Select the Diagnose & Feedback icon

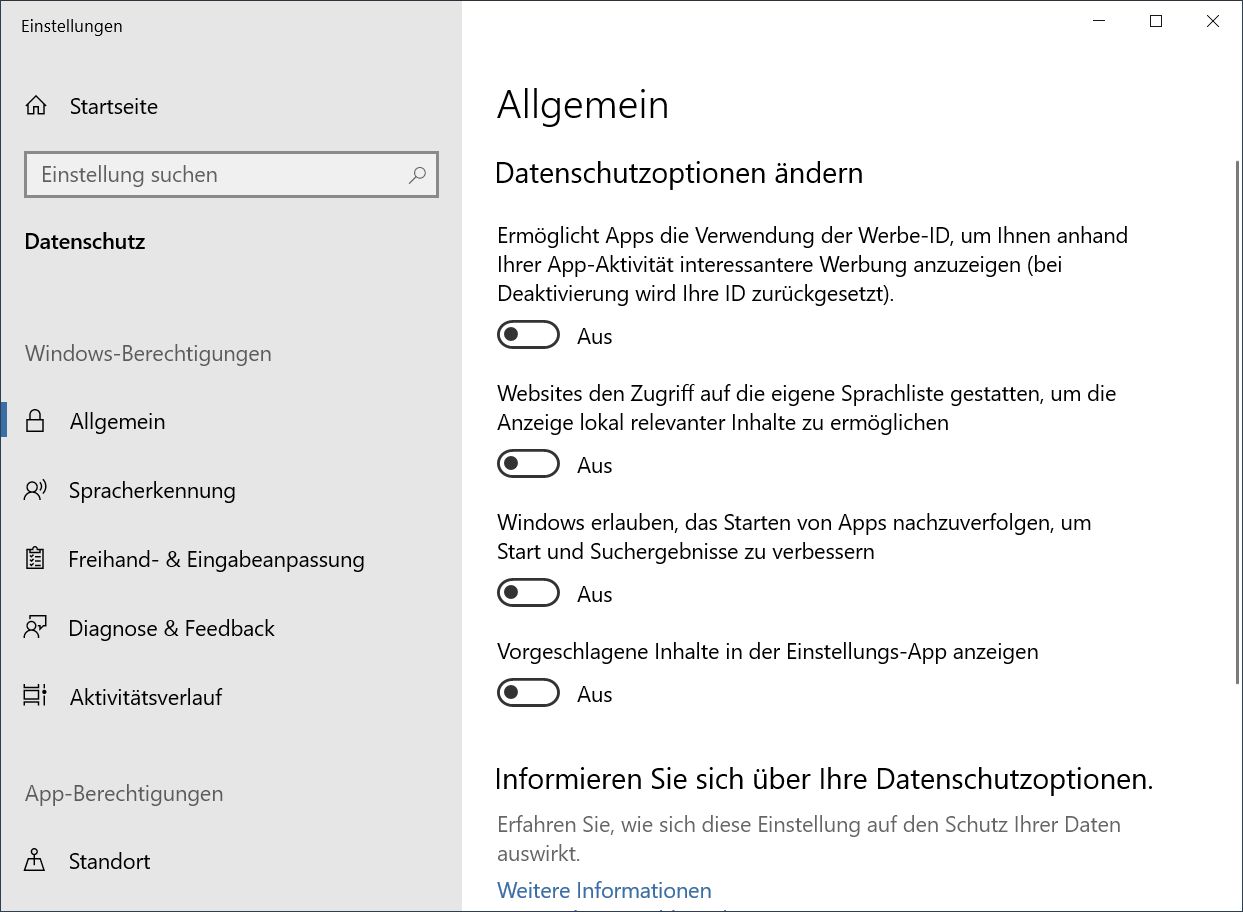click(34, 628)
